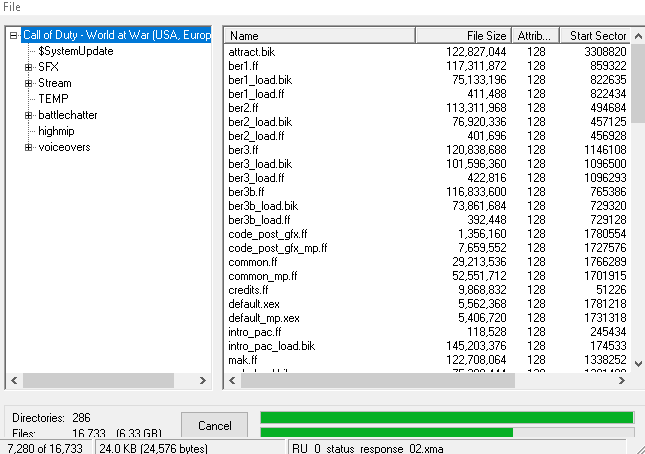Select the ber2_load.bik file
Image resolution: width=645 pixels, height=454 pixels.
[260, 122]
